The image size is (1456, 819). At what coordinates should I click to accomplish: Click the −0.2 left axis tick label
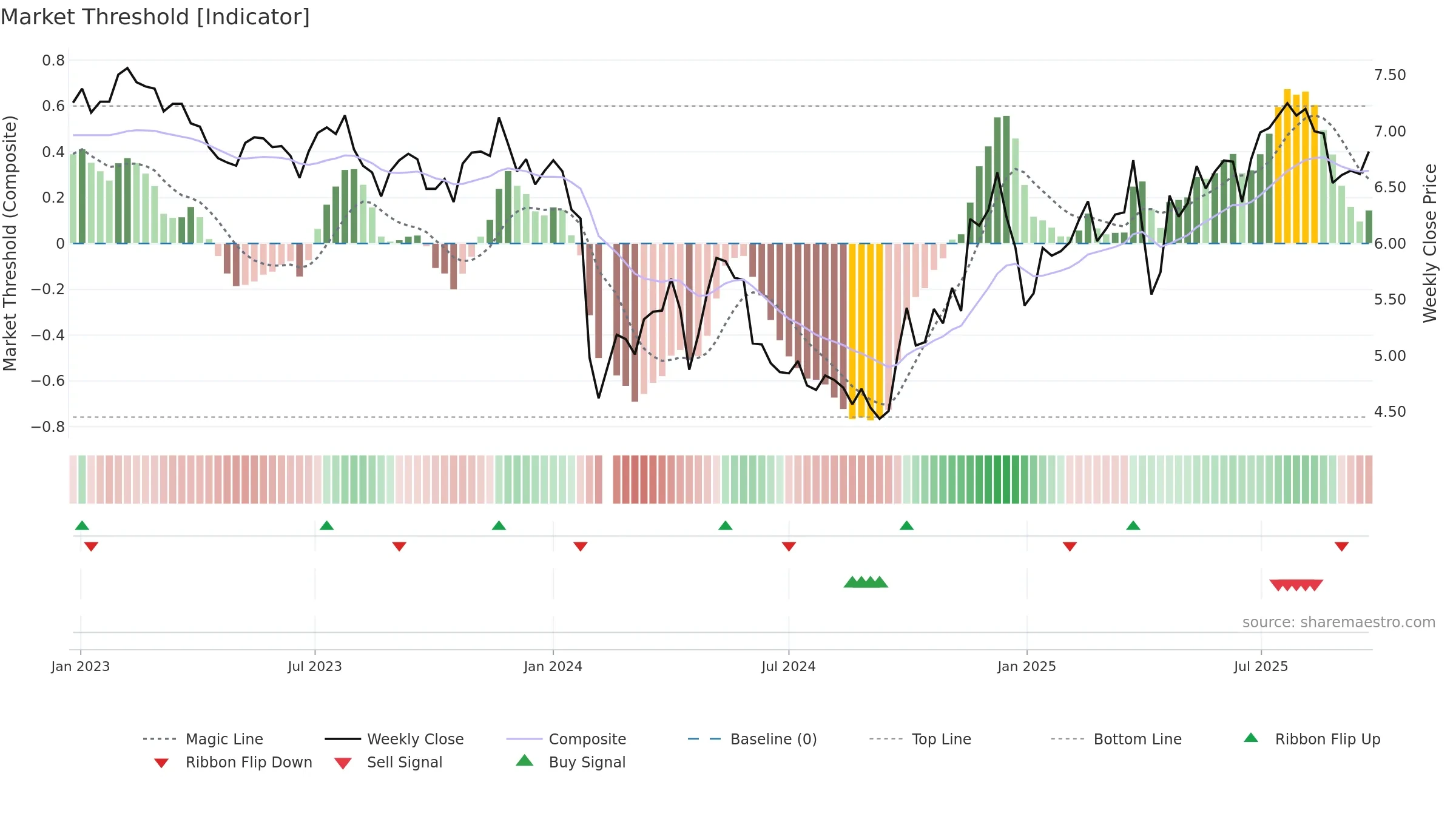pyautogui.click(x=48, y=289)
